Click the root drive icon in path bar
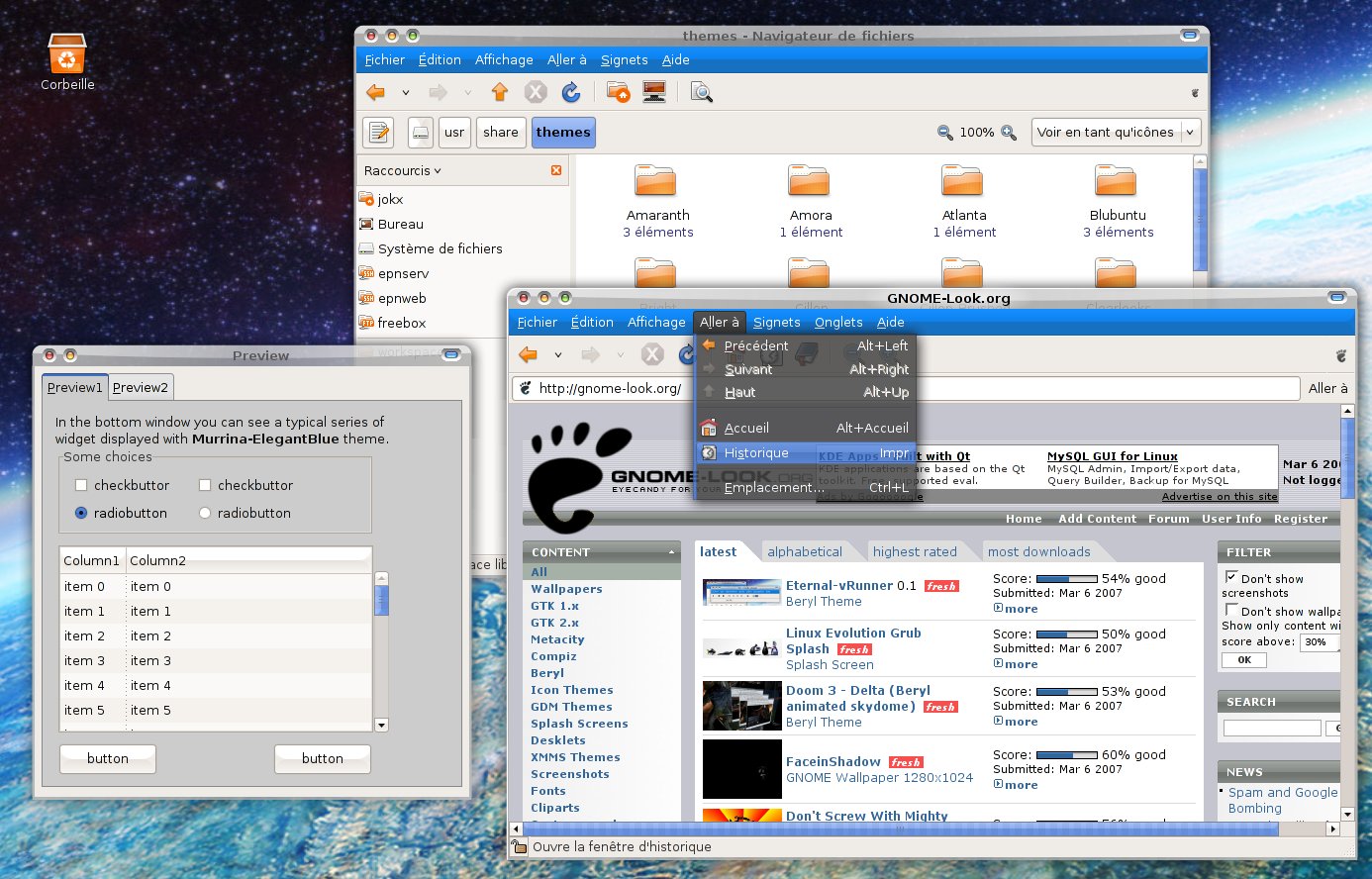This screenshot has width=1372, height=879. tap(421, 133)
